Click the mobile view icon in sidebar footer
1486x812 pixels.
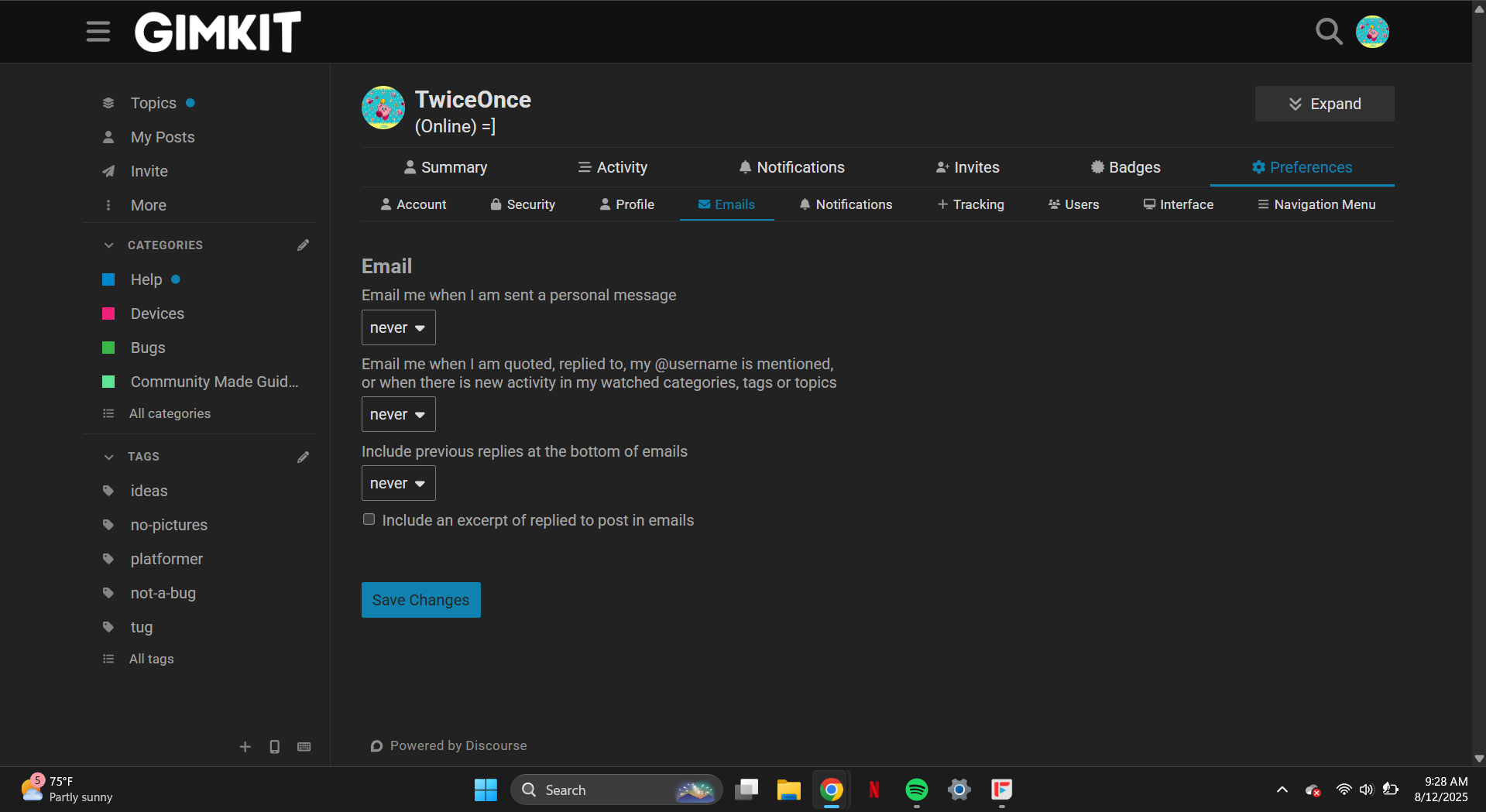tap(274, 747)
